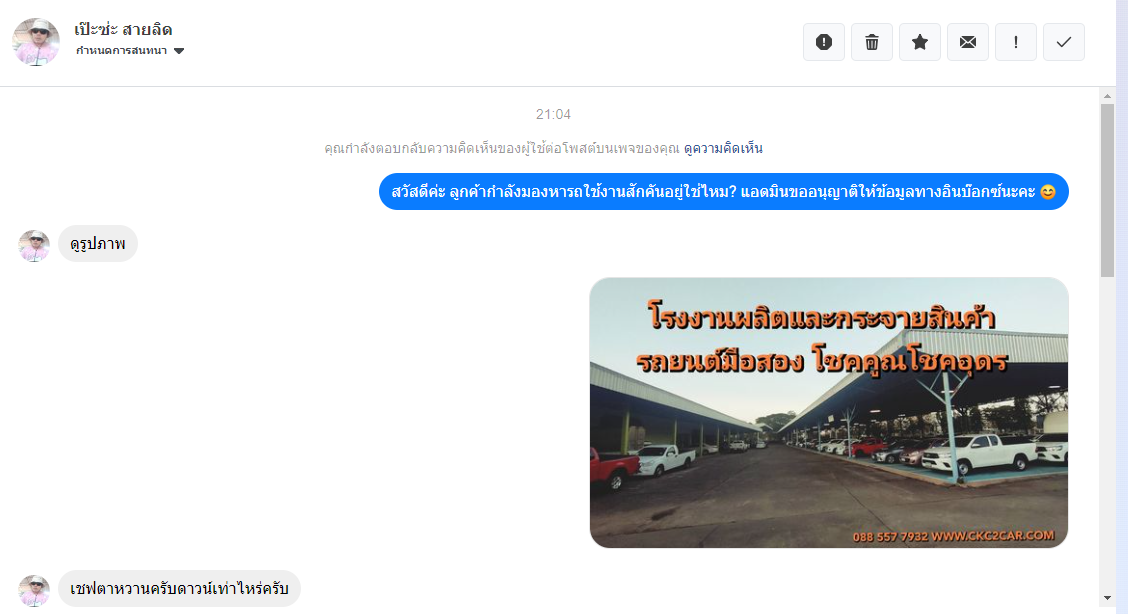Screen dimensions: 1128x614
Task: Star this conversation as follow-up
Action: (x=920, y=42)
